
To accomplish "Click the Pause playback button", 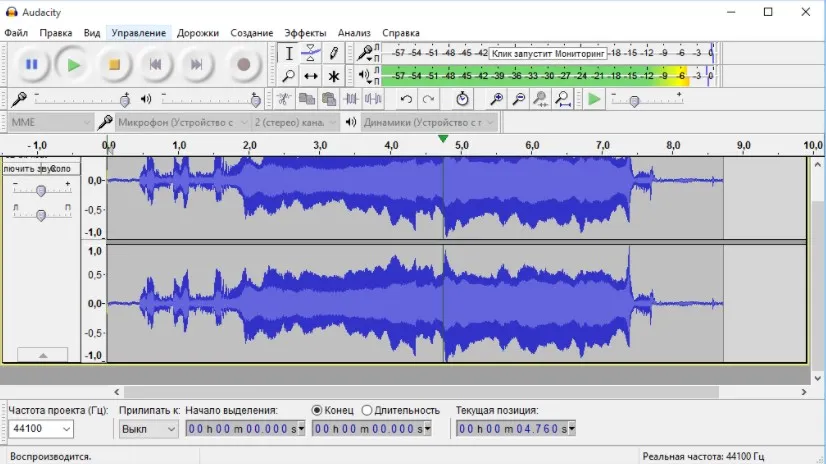I will (32, 65).
